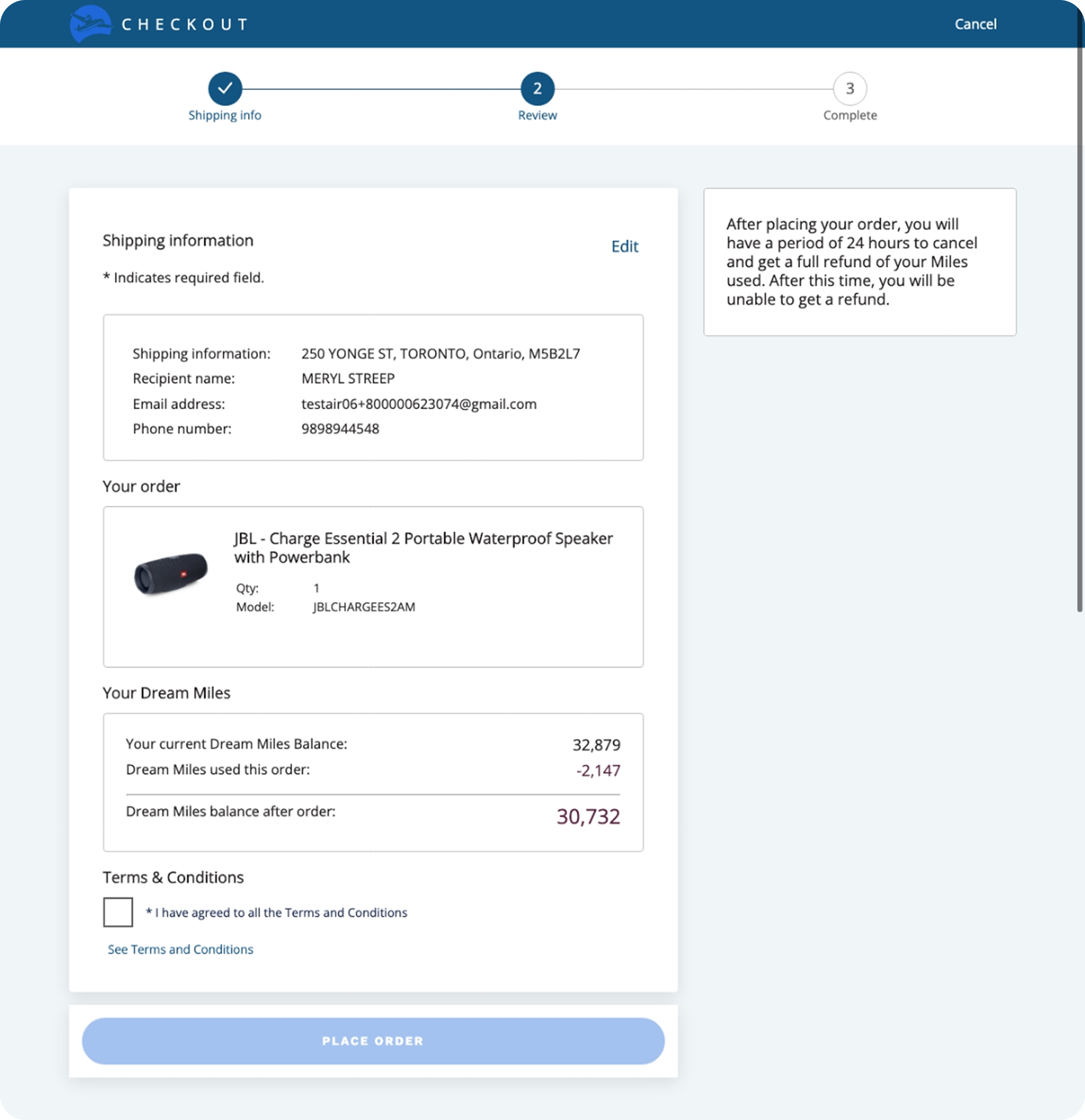Click the 24-hour refund notice panel
This screenshot has height=1120, width=1085.
(x=859, y=260)
